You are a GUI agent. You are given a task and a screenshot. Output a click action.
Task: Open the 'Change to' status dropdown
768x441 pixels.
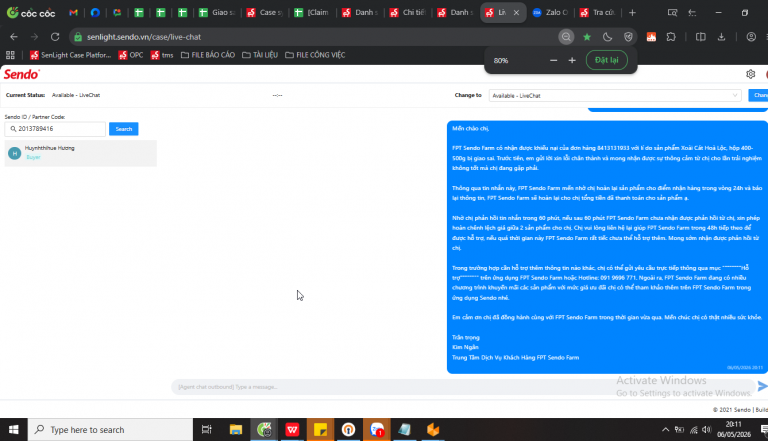(615, 96)
